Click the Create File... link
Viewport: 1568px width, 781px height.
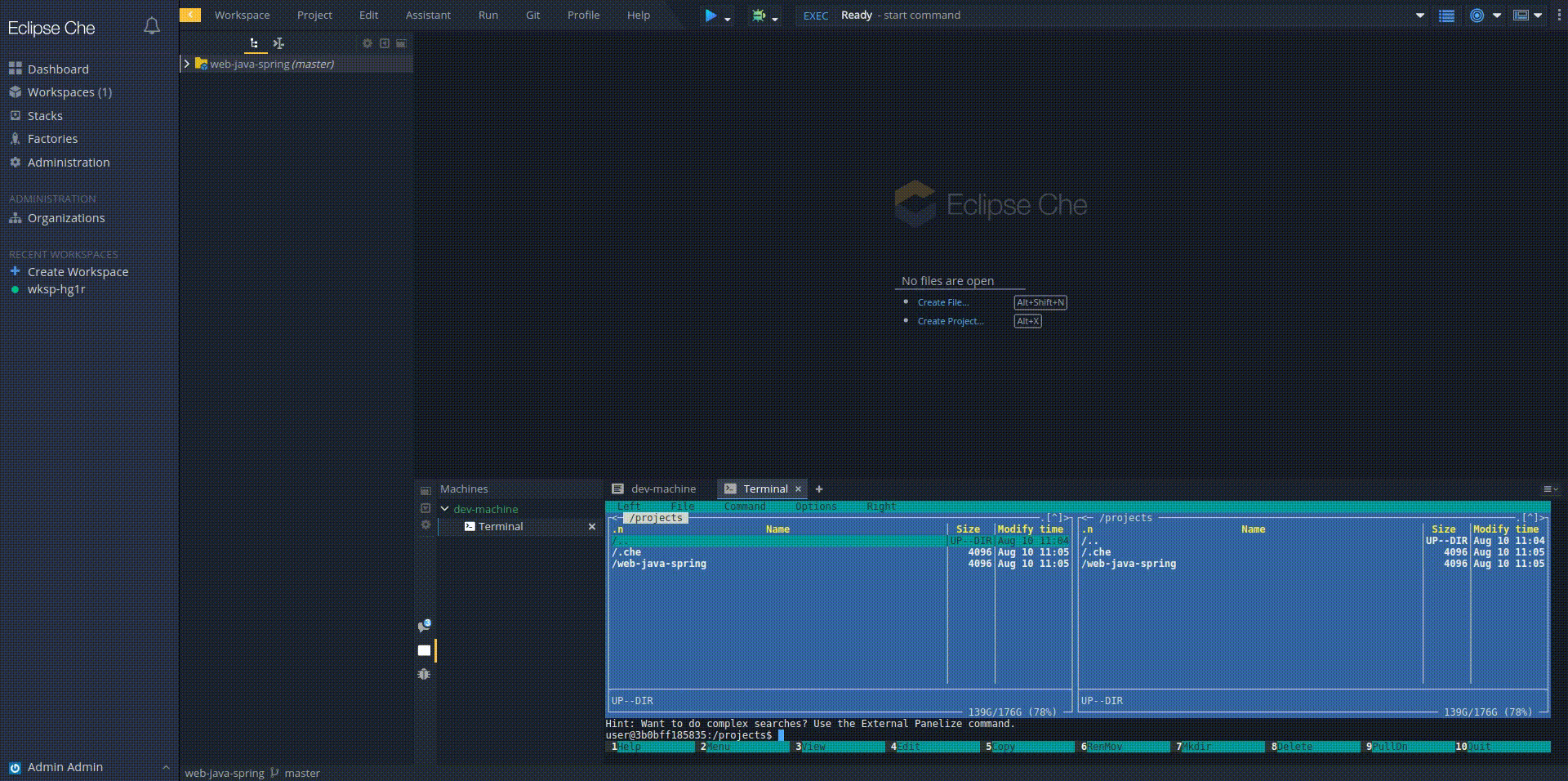[943, 302]
